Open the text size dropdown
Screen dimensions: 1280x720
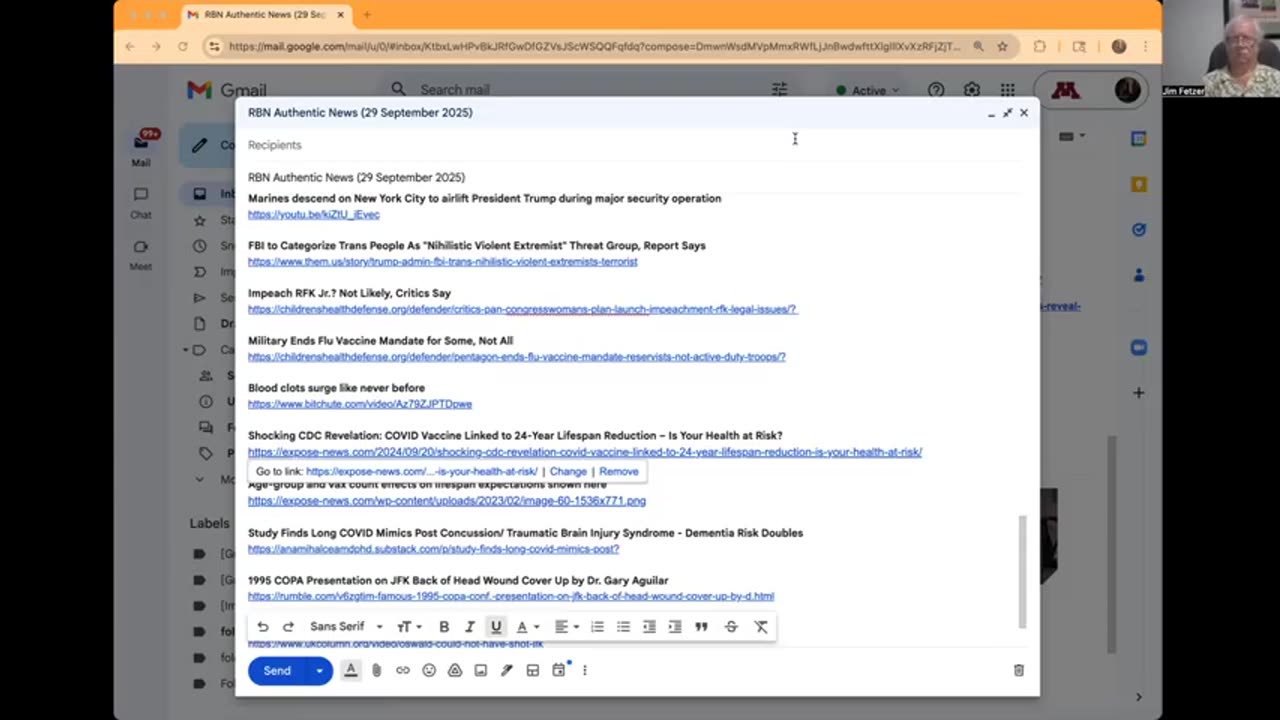tap(409, 627)
